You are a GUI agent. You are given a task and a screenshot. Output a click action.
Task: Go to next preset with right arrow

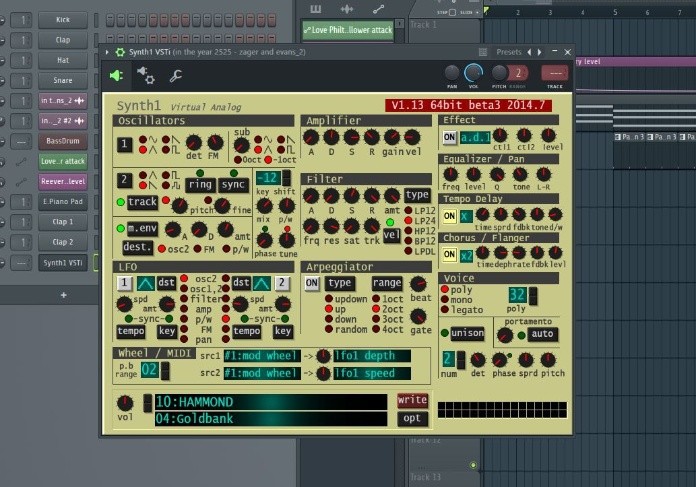click(539, 52)
